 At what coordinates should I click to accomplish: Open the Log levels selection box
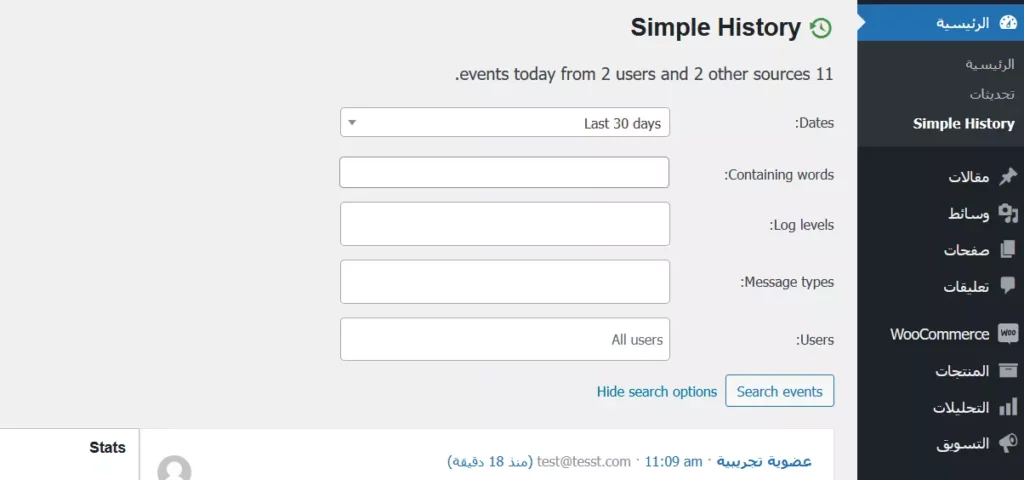tap(505, 224)
